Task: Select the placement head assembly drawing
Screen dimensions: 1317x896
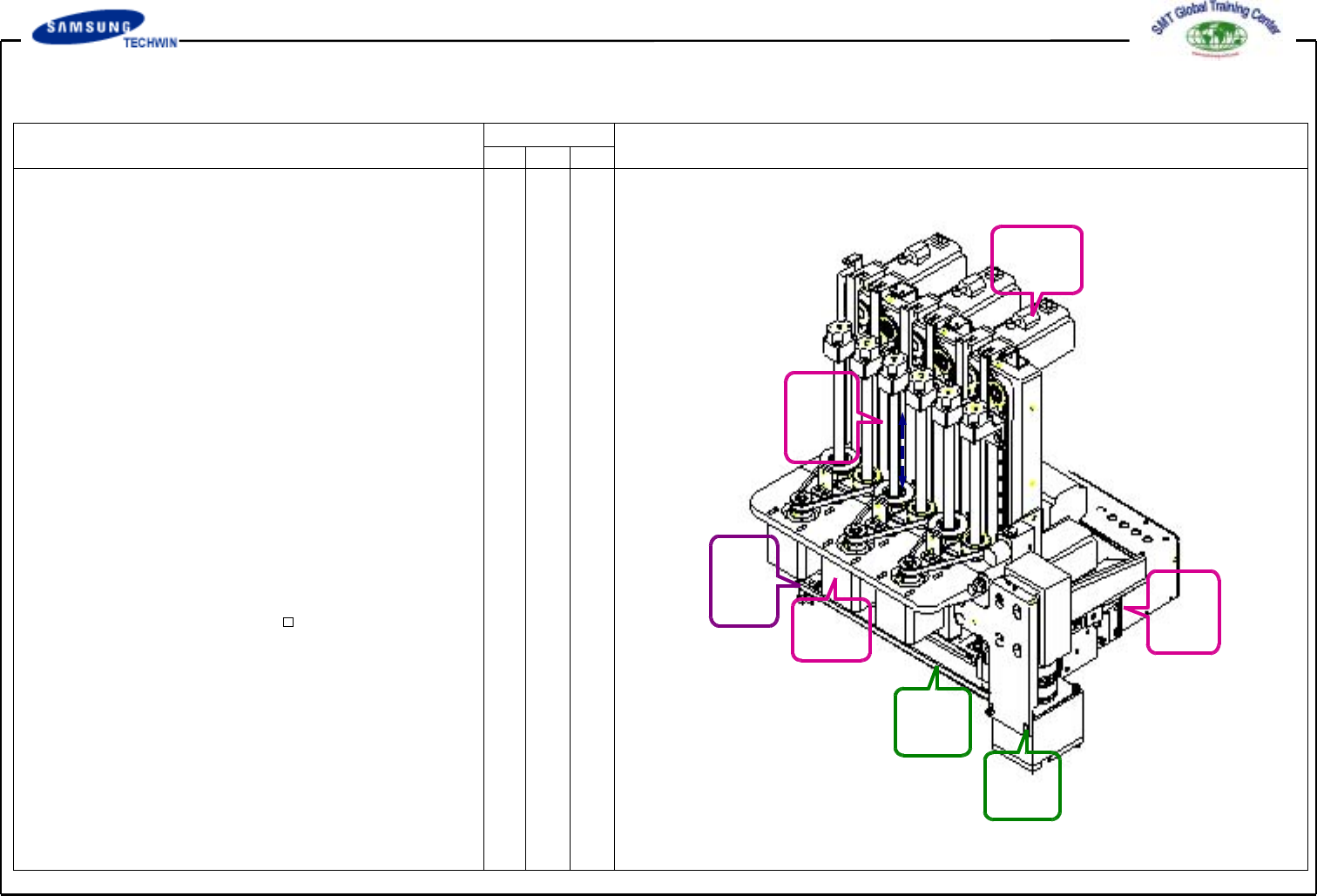Action: coord(966,502)
